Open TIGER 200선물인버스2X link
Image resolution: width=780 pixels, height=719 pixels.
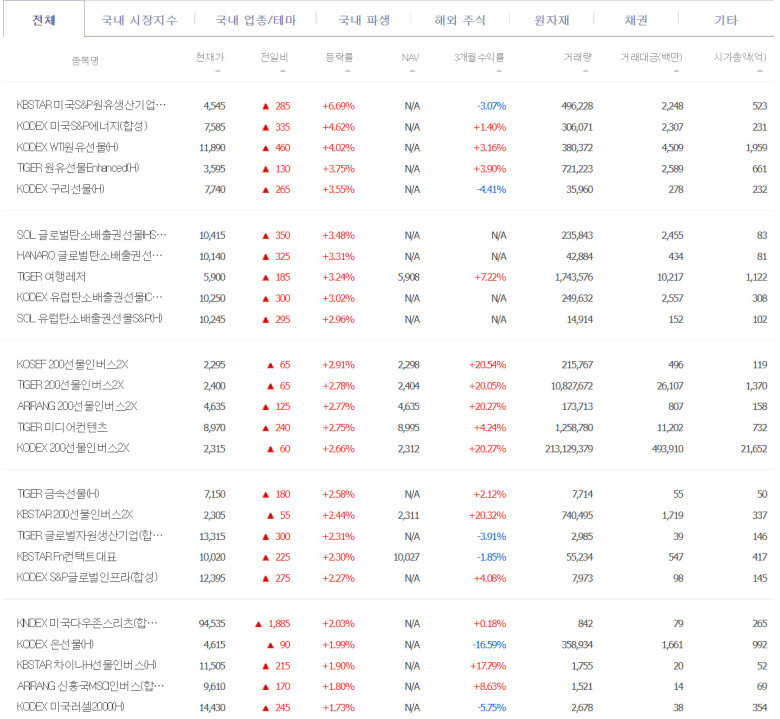pos(70,385)
